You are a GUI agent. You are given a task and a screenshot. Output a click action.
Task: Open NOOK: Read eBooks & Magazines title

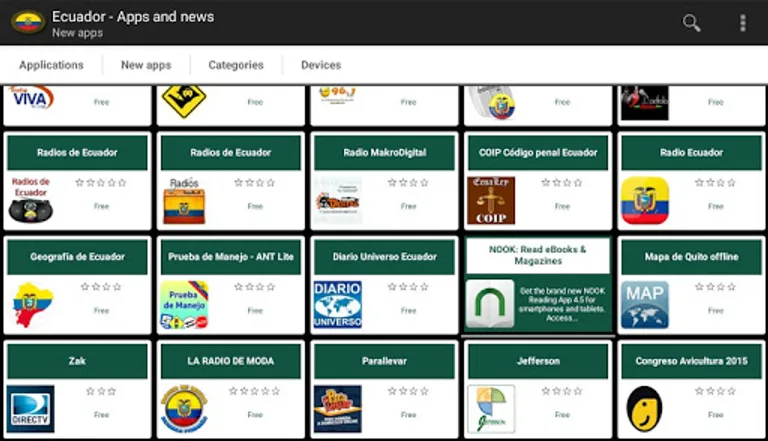click(538, 255)
